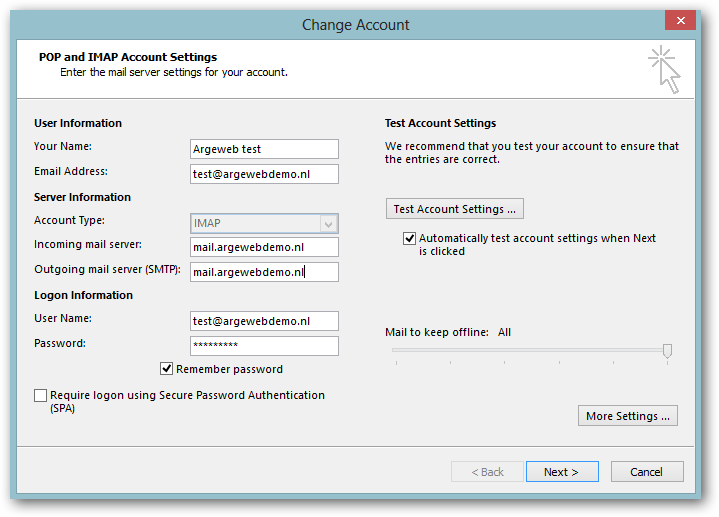
Task: Click the Mail to keep offline slider handle
Action: [667, 351]
